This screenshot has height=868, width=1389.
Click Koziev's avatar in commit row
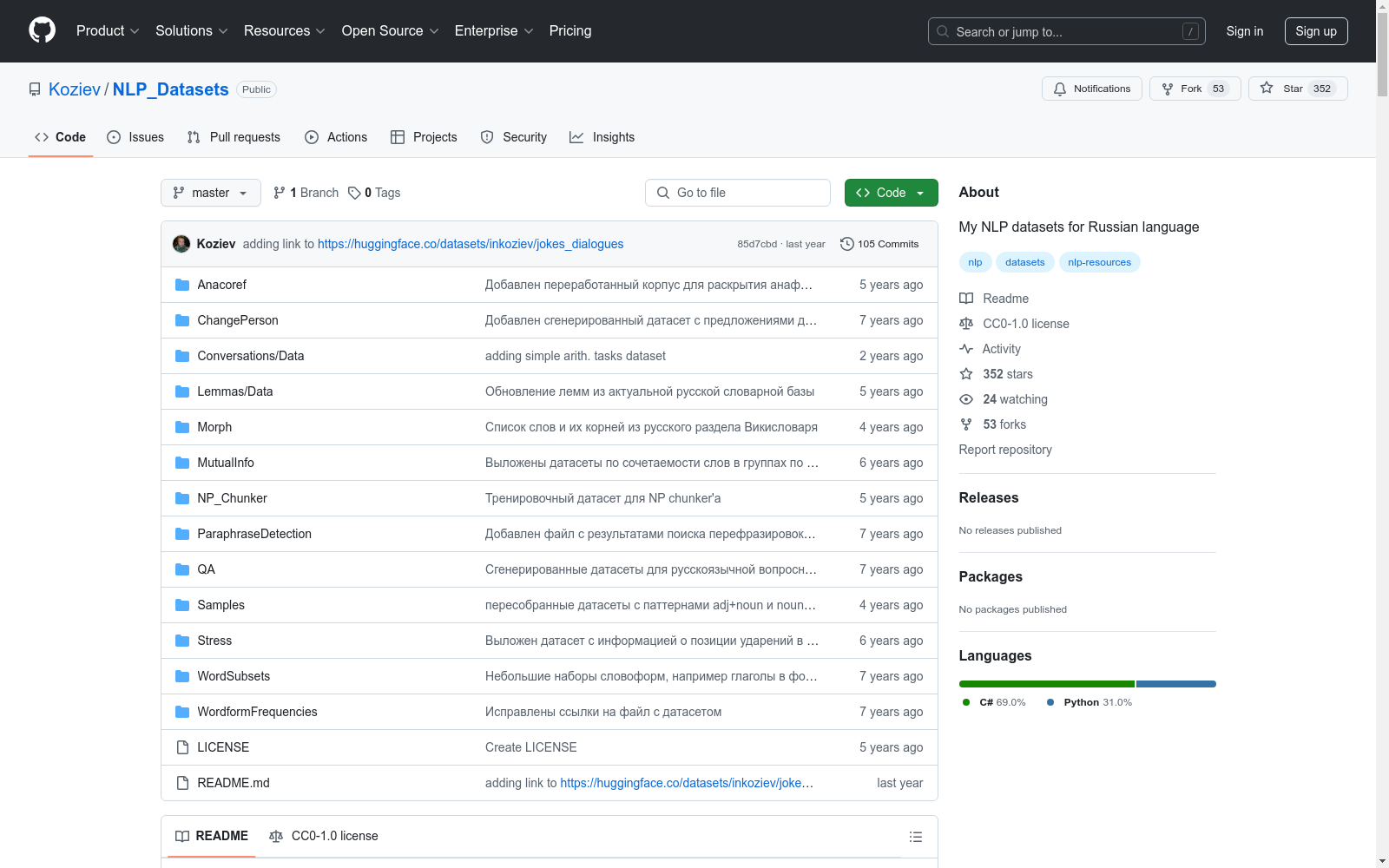point(181,244)
